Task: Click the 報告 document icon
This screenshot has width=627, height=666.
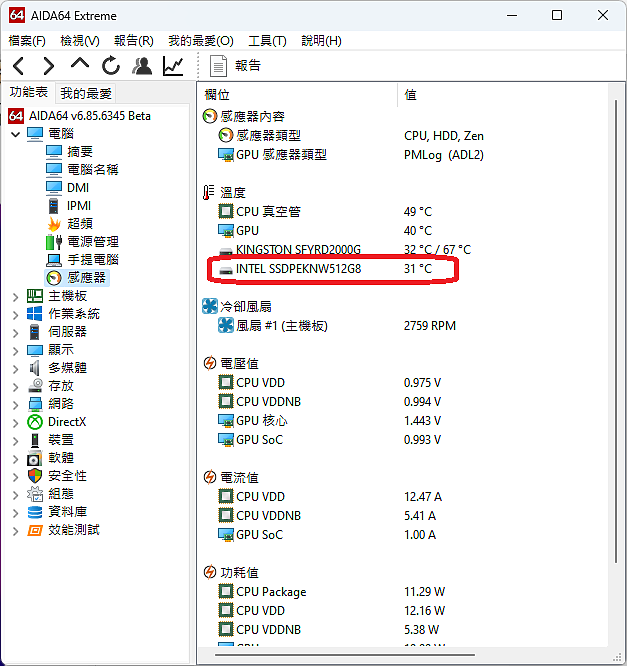Action: tap(218, 66)
